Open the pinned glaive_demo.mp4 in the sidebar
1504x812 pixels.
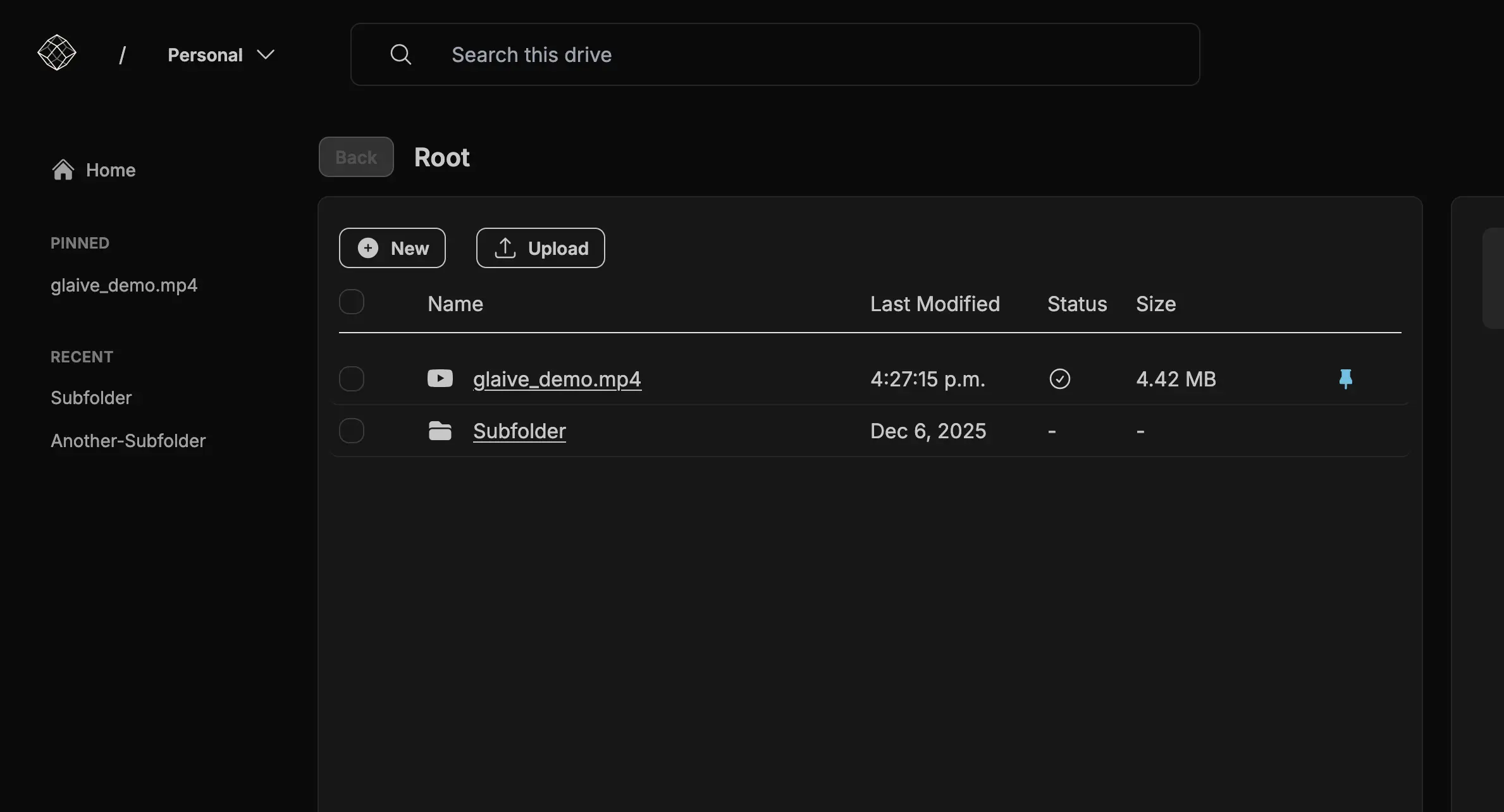pyautogui.click(x=124, y=285)
